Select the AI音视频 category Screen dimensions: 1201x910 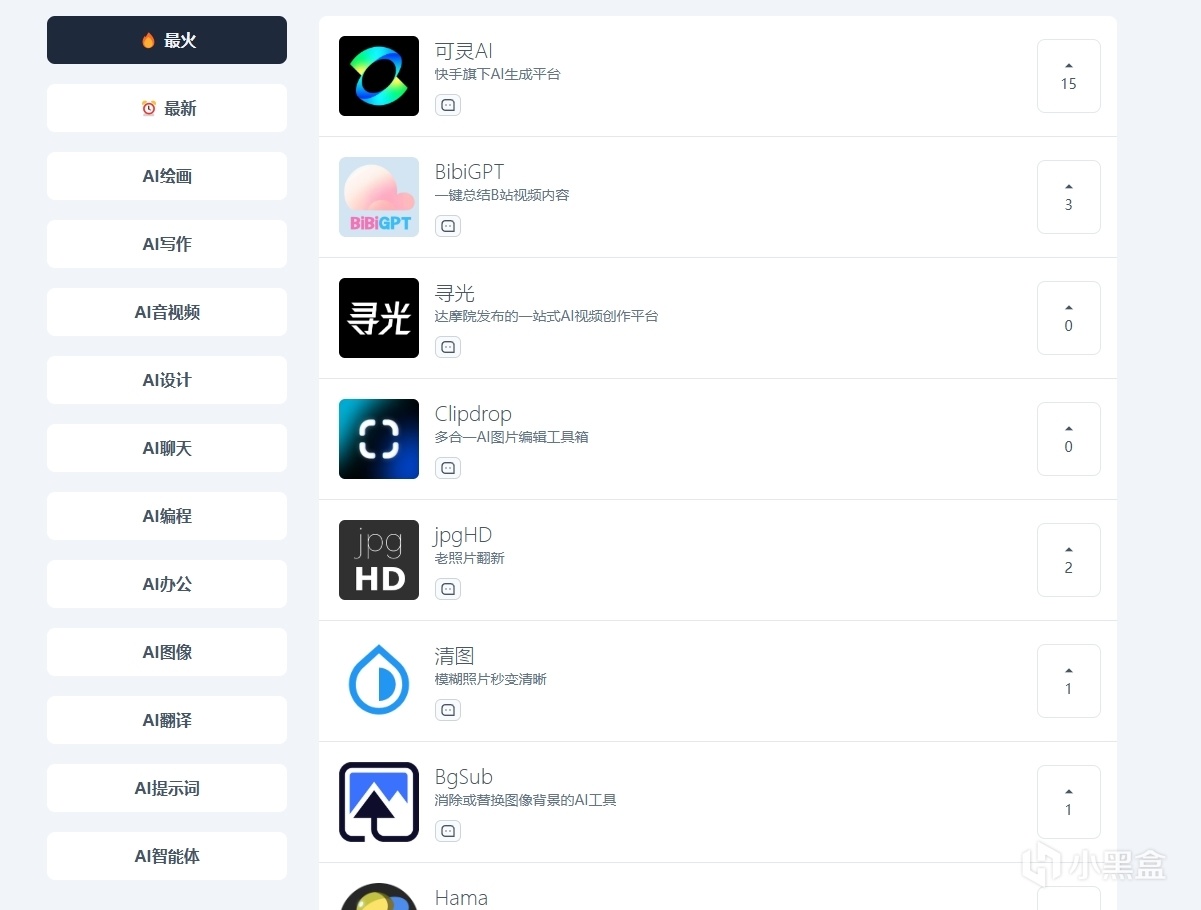pos(166,312)
